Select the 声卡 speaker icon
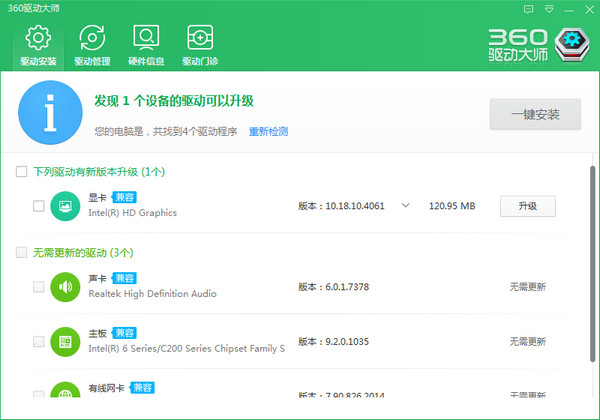Image resolution: width=600 pixels, height=420 pixels. (x=65, y=287)
